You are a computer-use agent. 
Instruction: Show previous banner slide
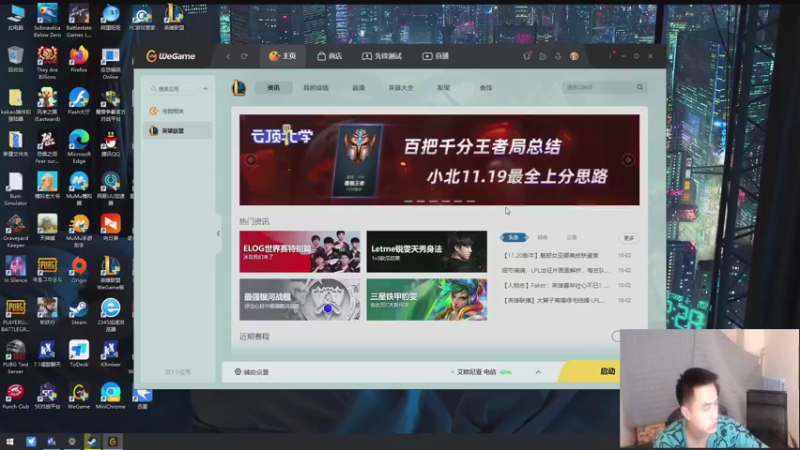pos(251,160)
